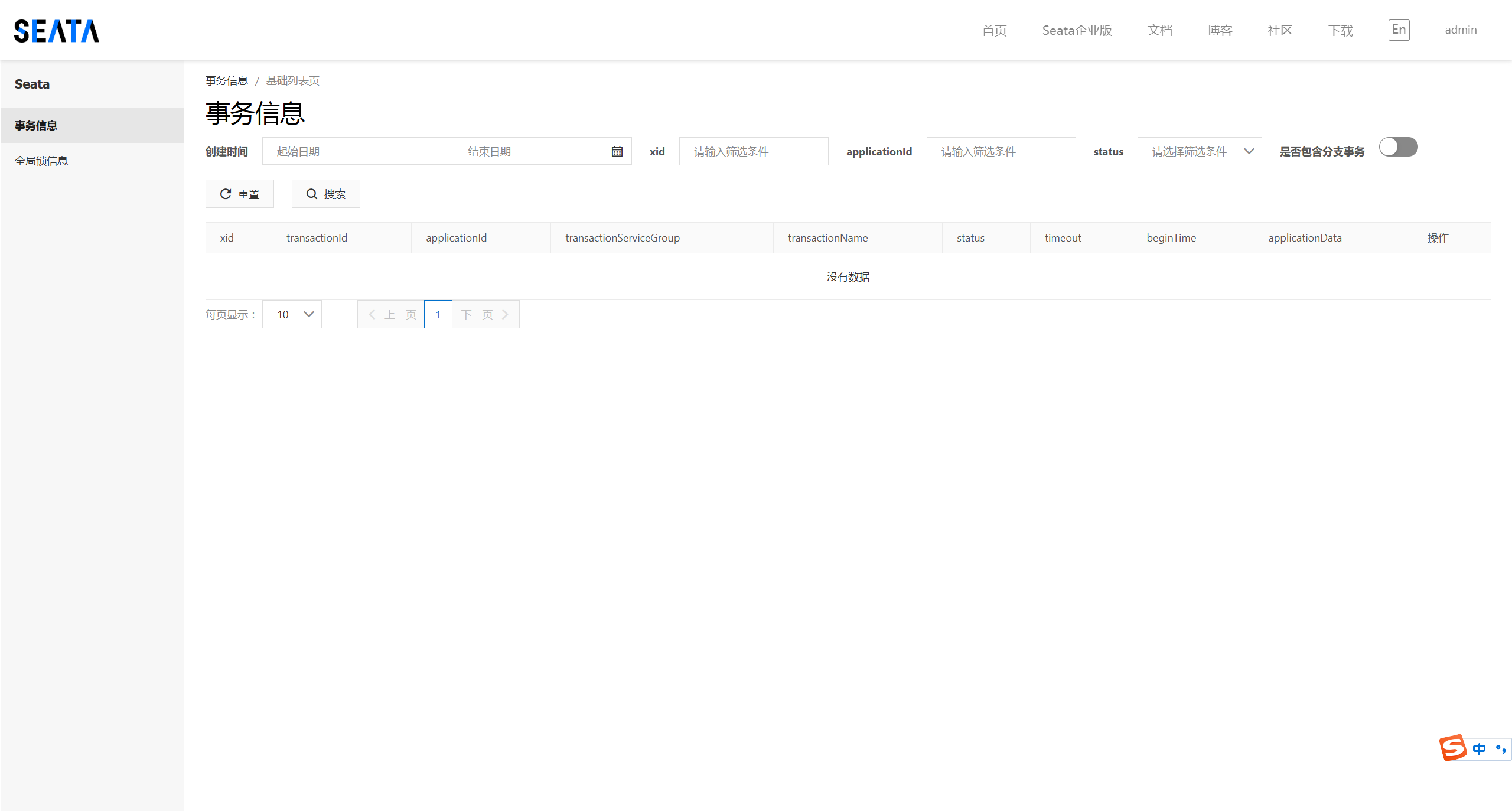Open the page size dropdown showing 10
This screenshot has width=1512, height=811.
(x=292, y=314)
